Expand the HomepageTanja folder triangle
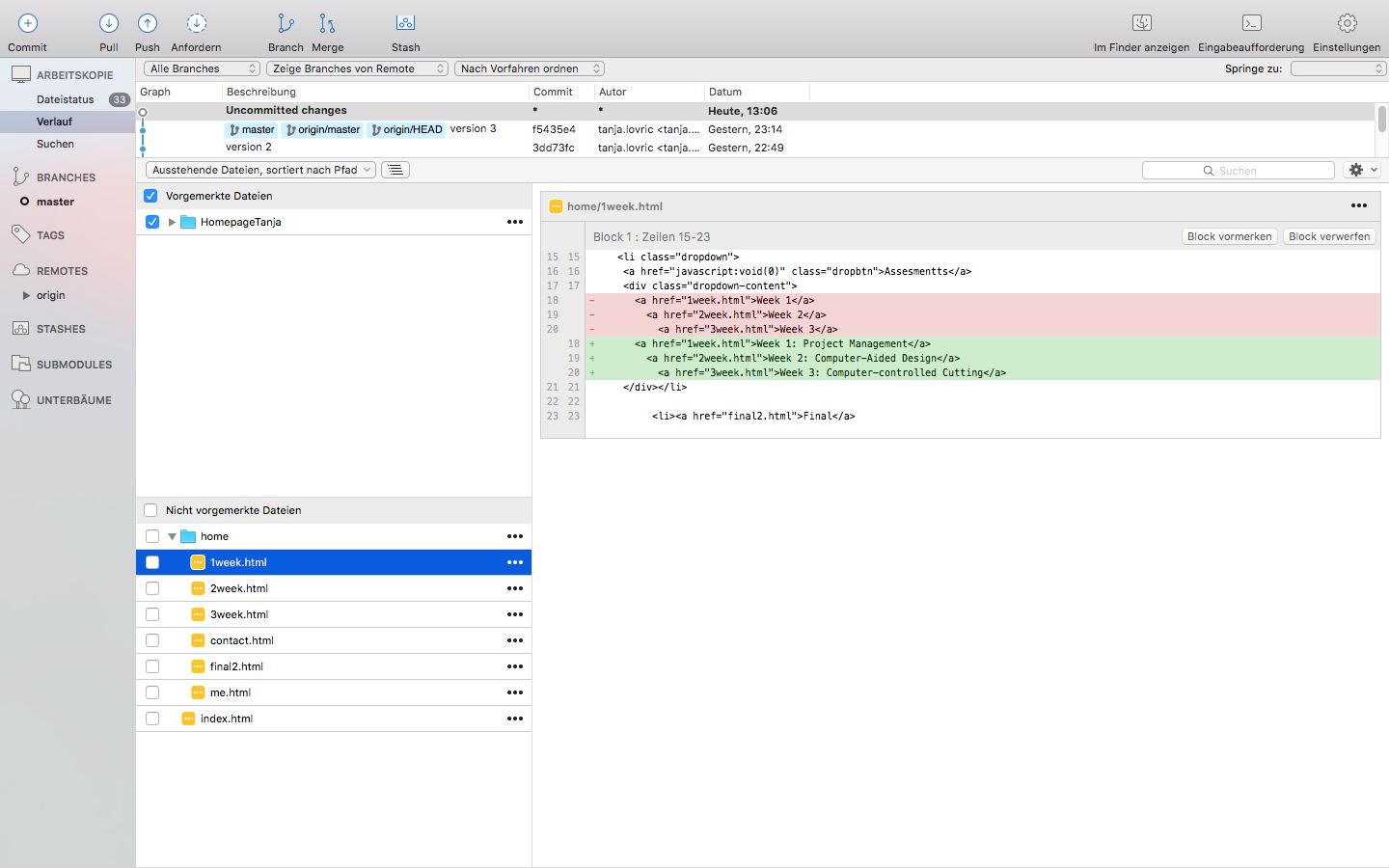1389x868 pixels. [172, 222]
